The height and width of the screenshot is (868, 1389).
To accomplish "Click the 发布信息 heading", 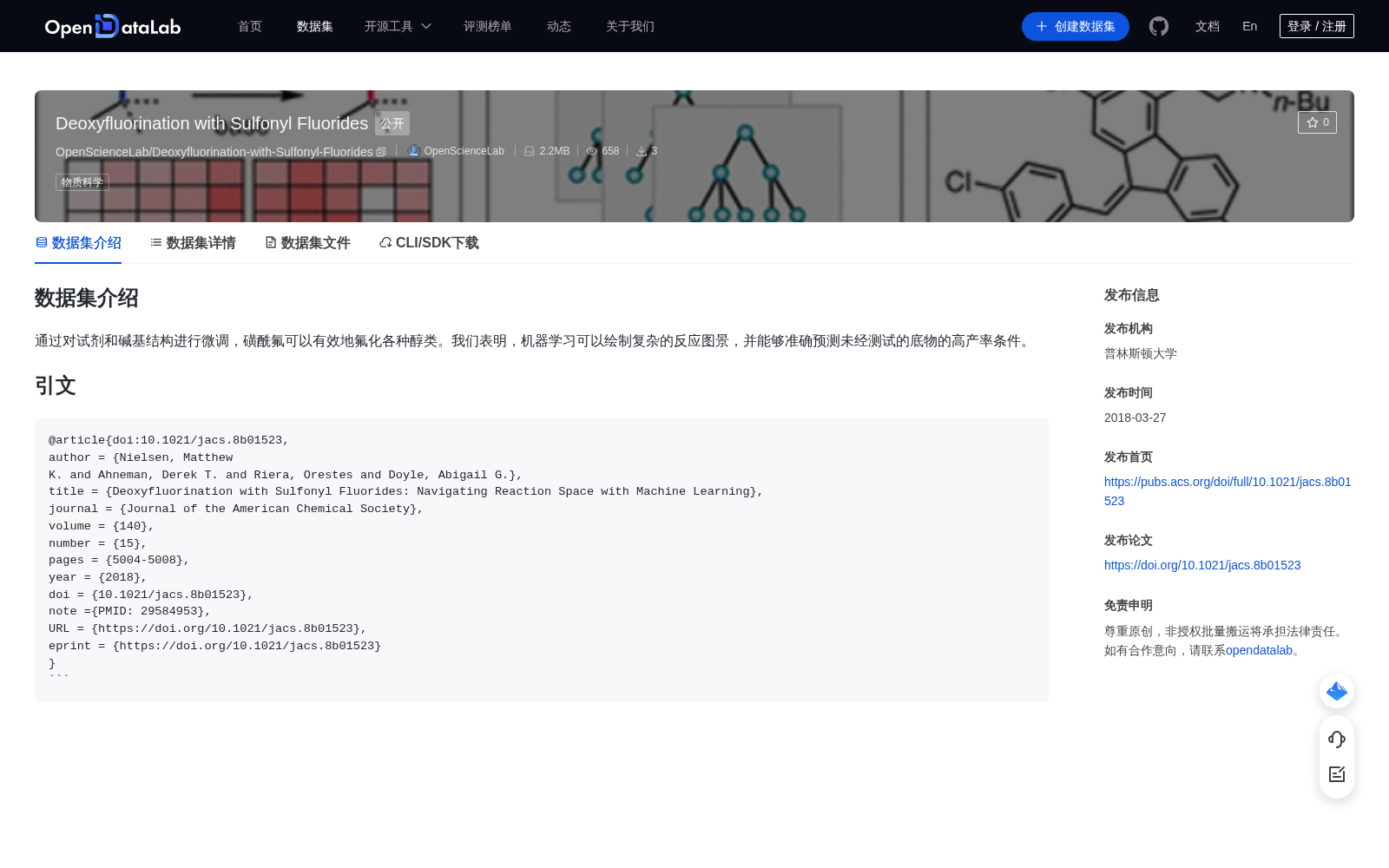I will pyautogui.click(x=1132, y=295).
